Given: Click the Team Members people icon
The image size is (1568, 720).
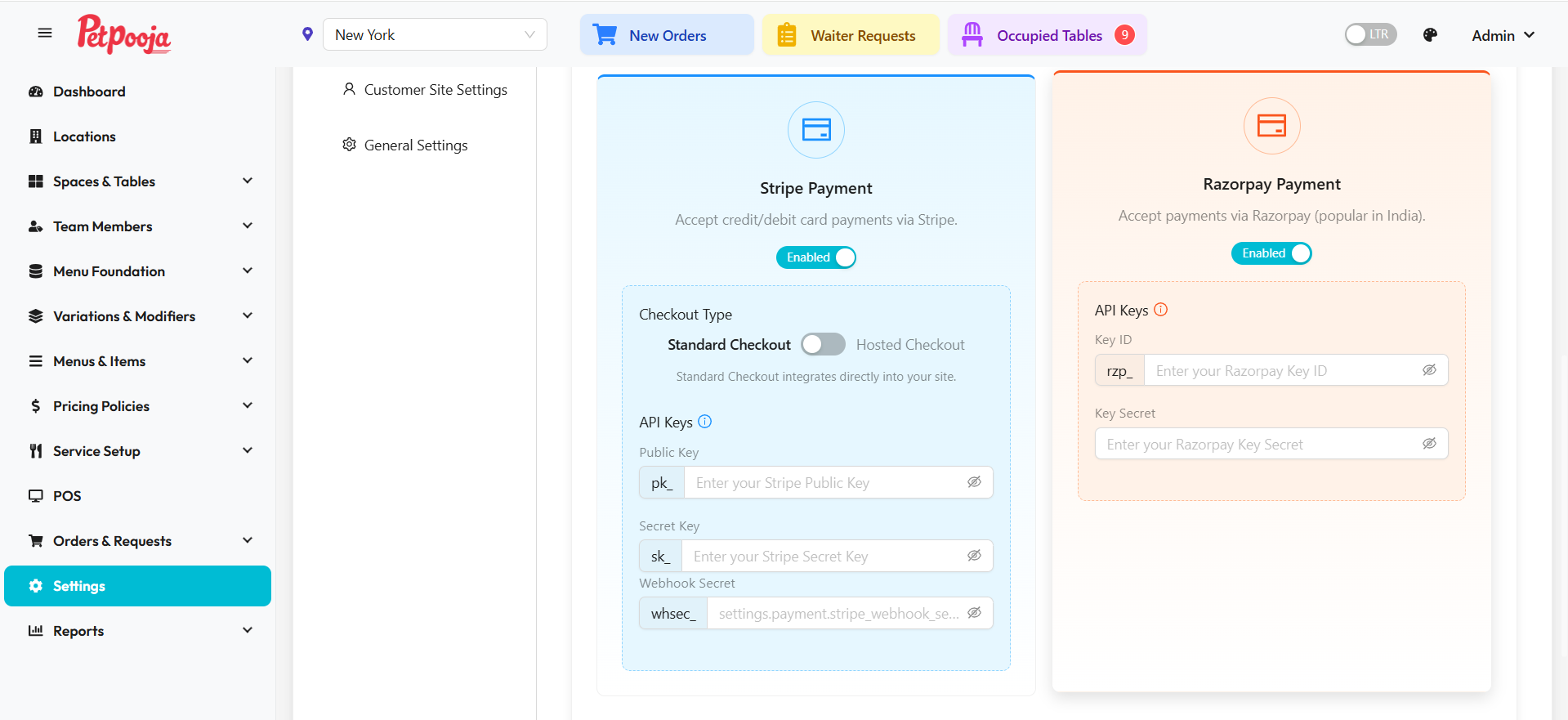Looking at the screenshot, I should point(36,226).
